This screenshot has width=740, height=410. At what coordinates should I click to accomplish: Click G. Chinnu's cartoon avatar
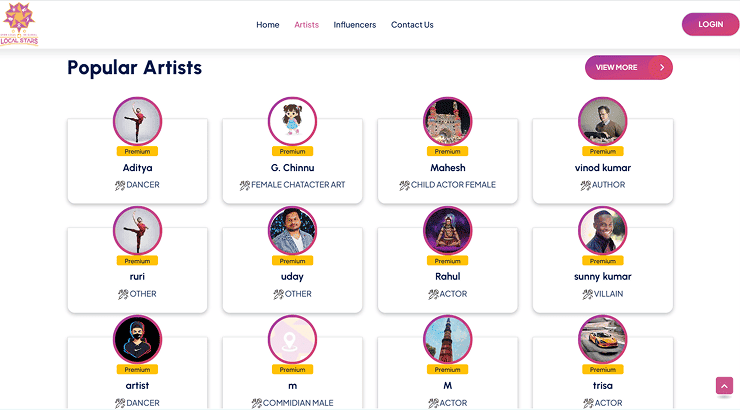292,121
